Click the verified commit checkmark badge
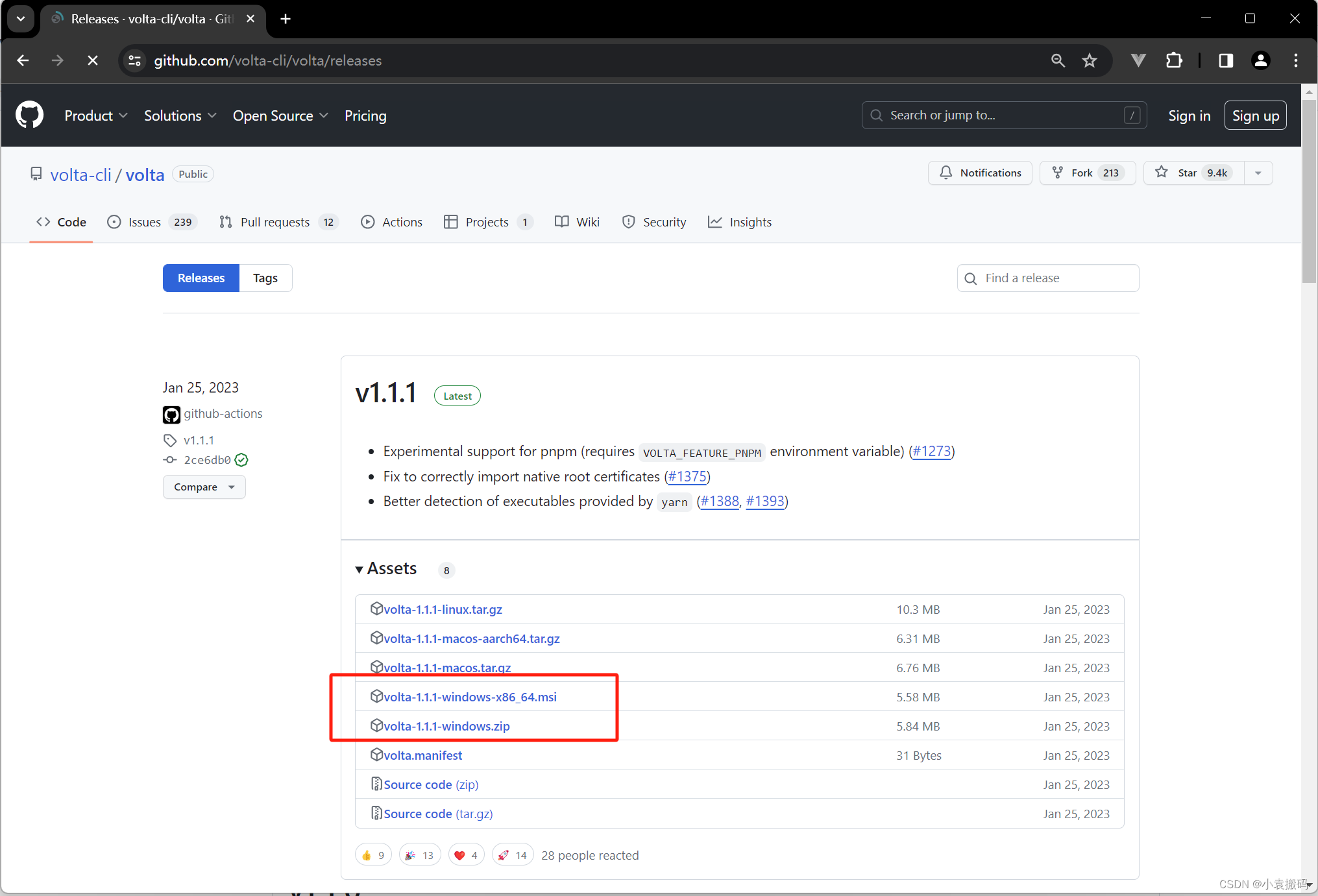 (x=241, y=460)
